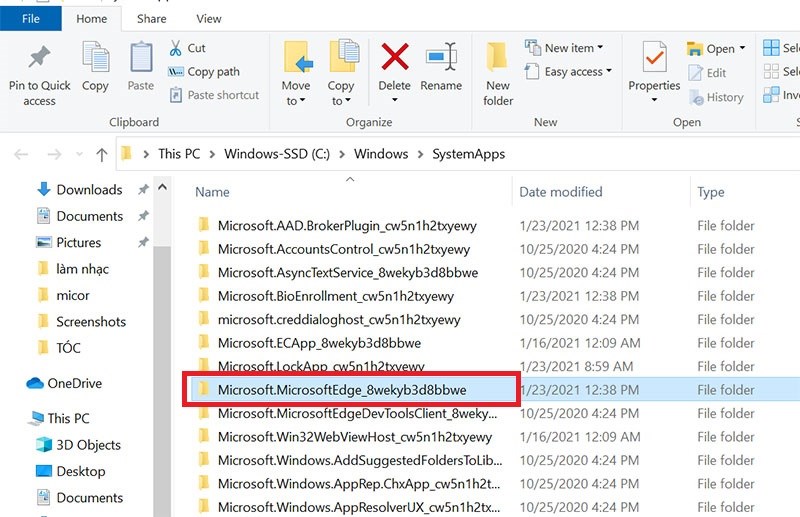This screenshot has width=800, height=517.
Task: Expand the Properties dropdown arrow
Action: click(x=655, y=100)
